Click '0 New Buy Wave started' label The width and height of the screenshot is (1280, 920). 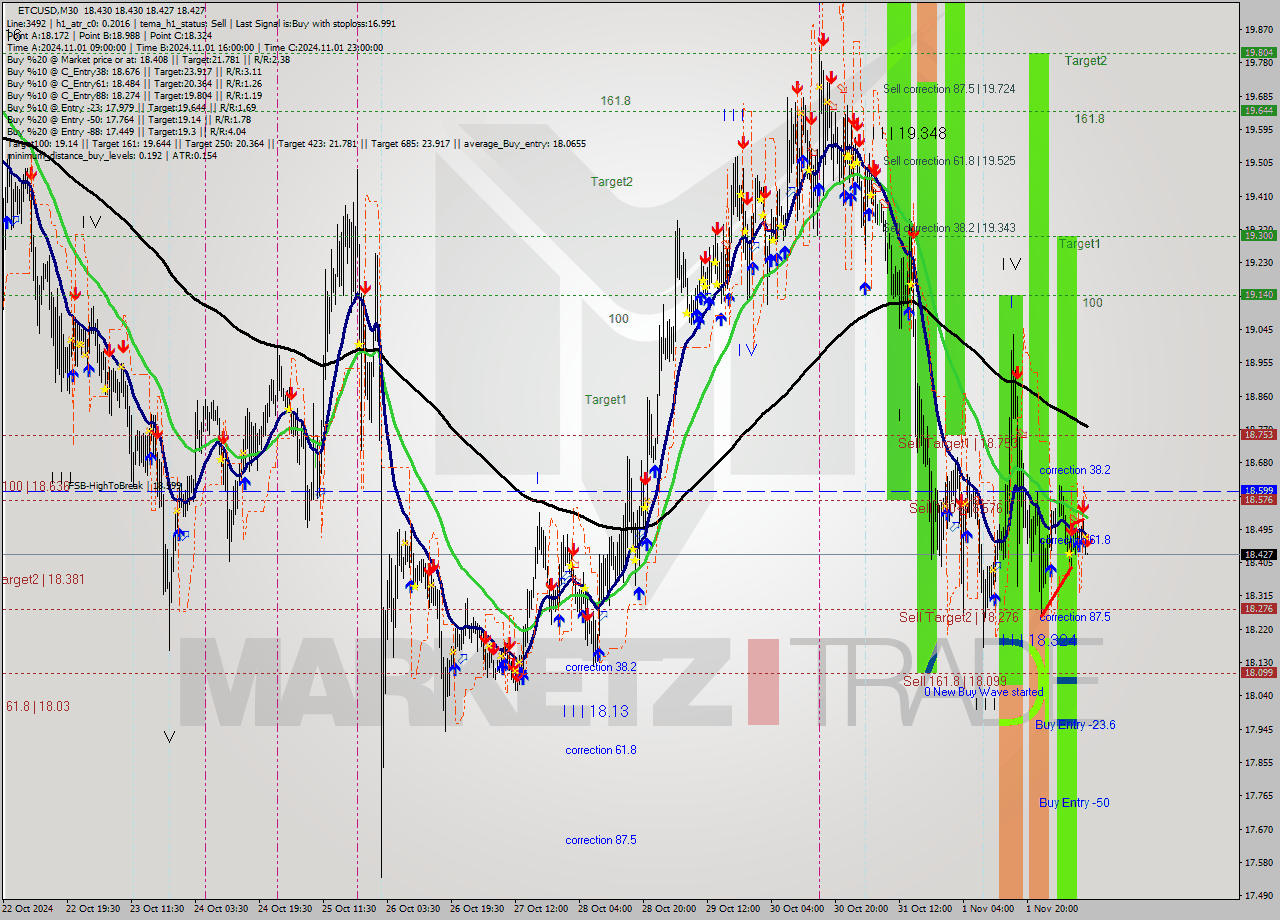coord(983,692)
